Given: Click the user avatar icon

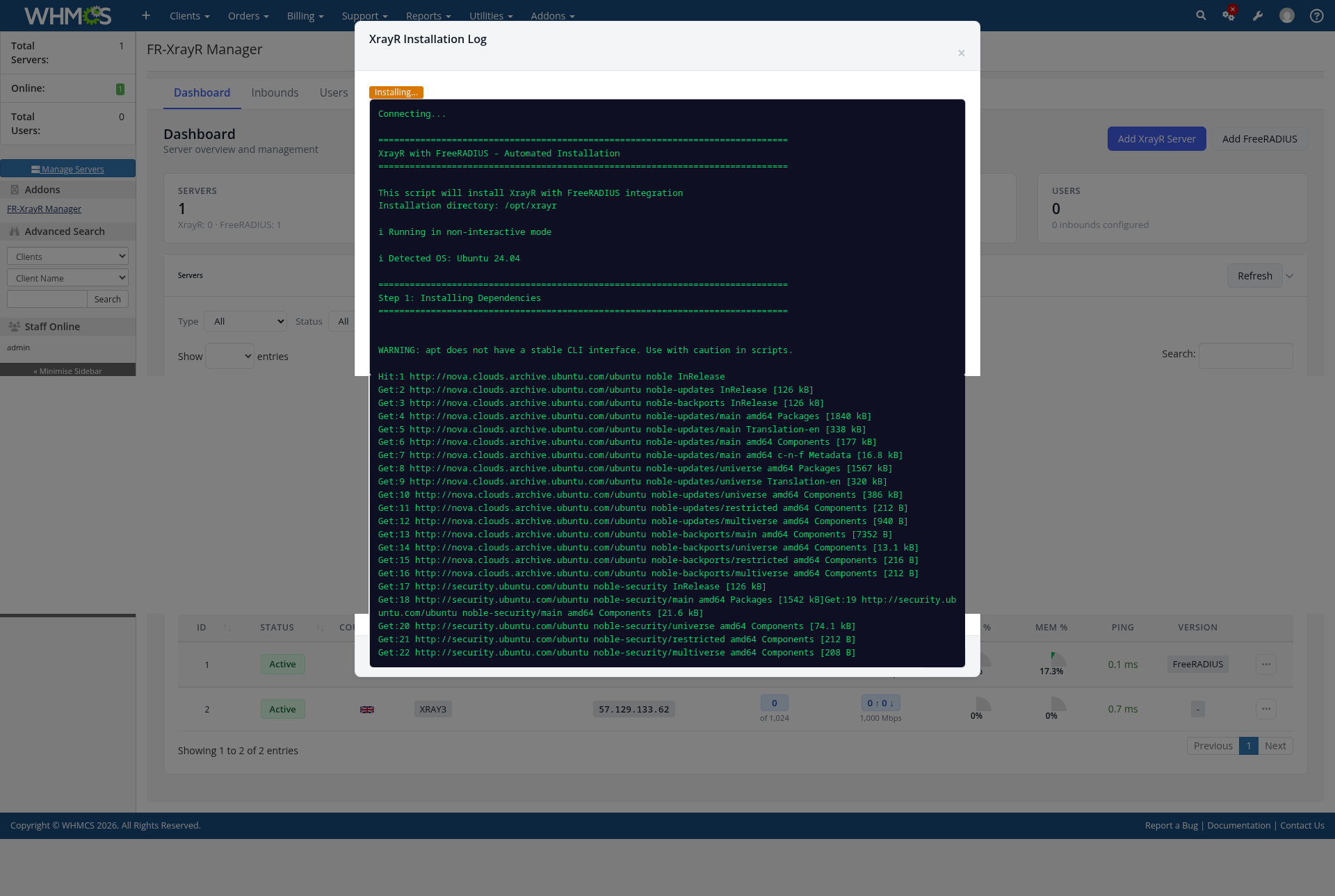Looking at the screenshot, I should 1287,15.
